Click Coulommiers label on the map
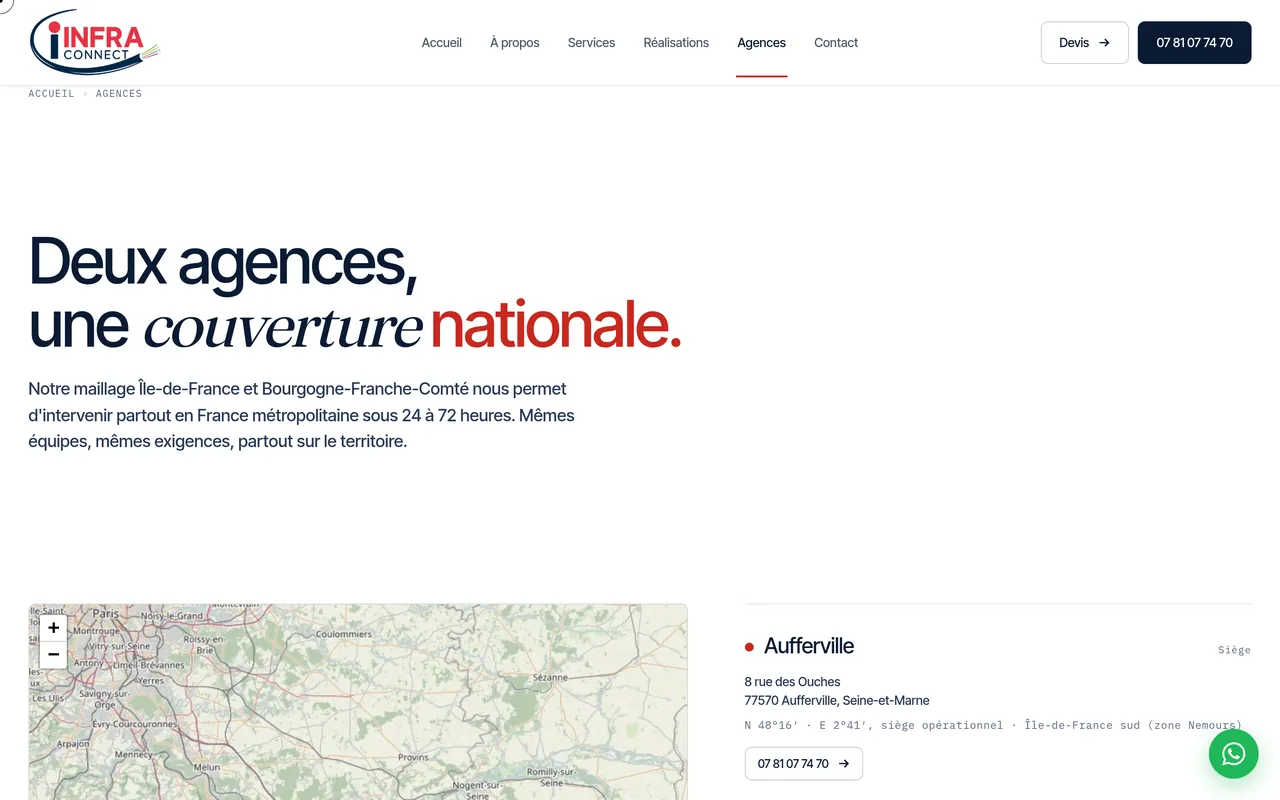 pos(343,634)
